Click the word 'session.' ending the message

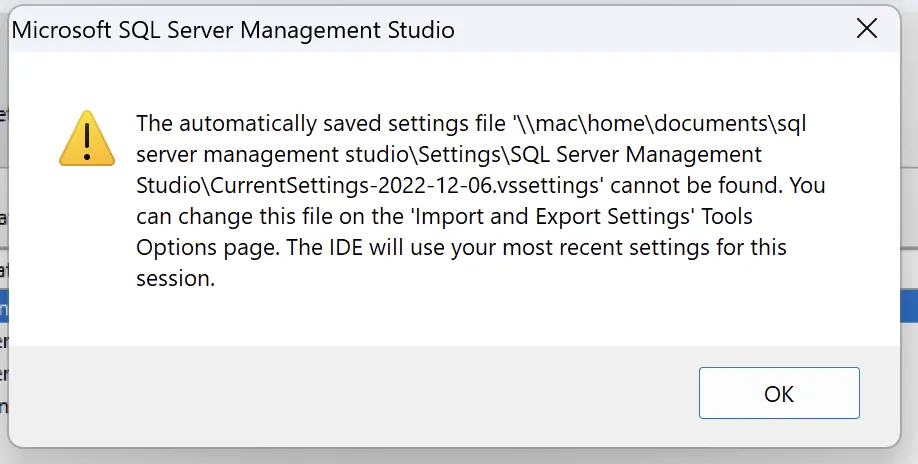176,279
